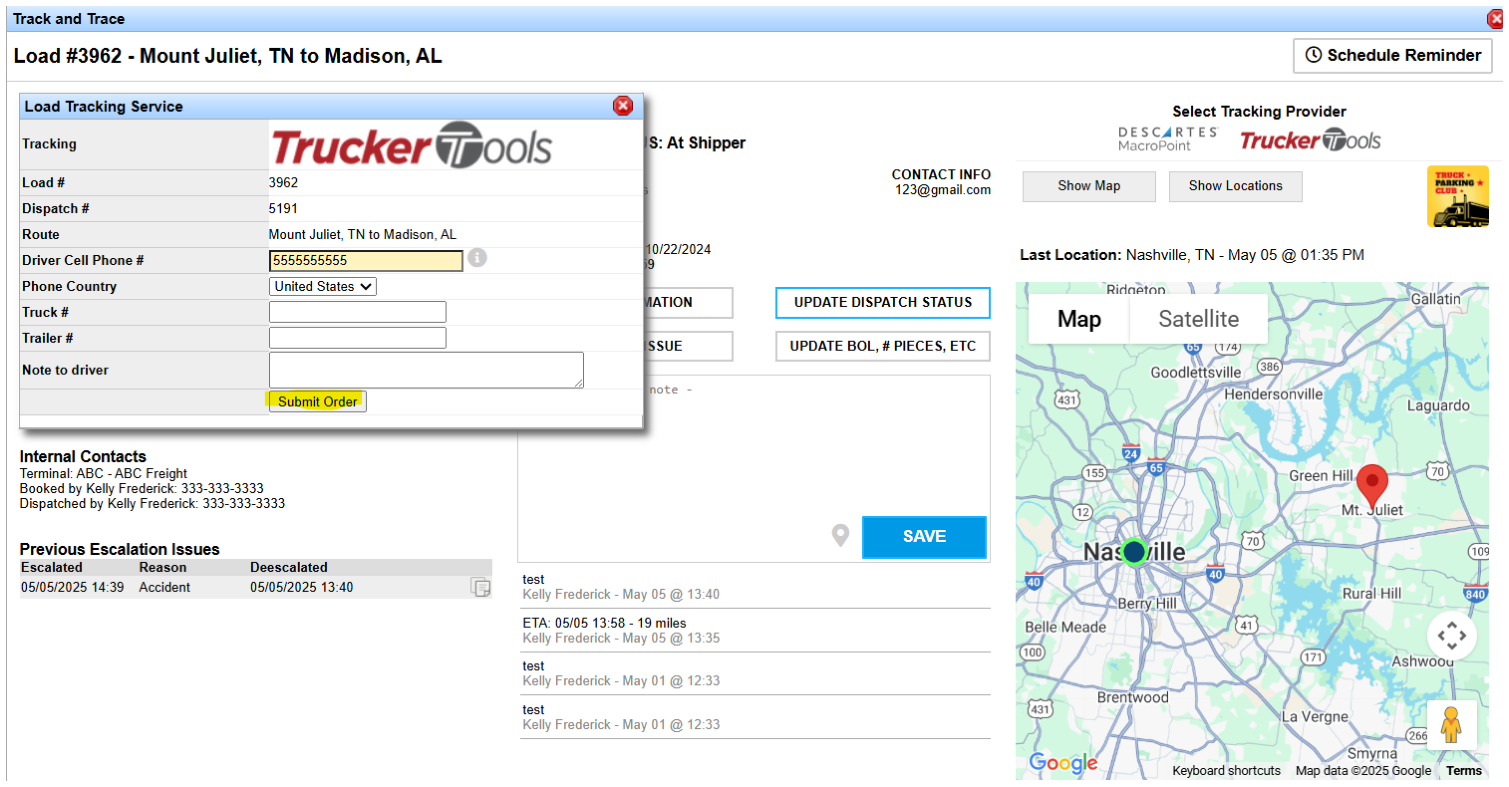Click the Accident reason cell
This screenshot has width=1509, height=787.
[165, 587]
